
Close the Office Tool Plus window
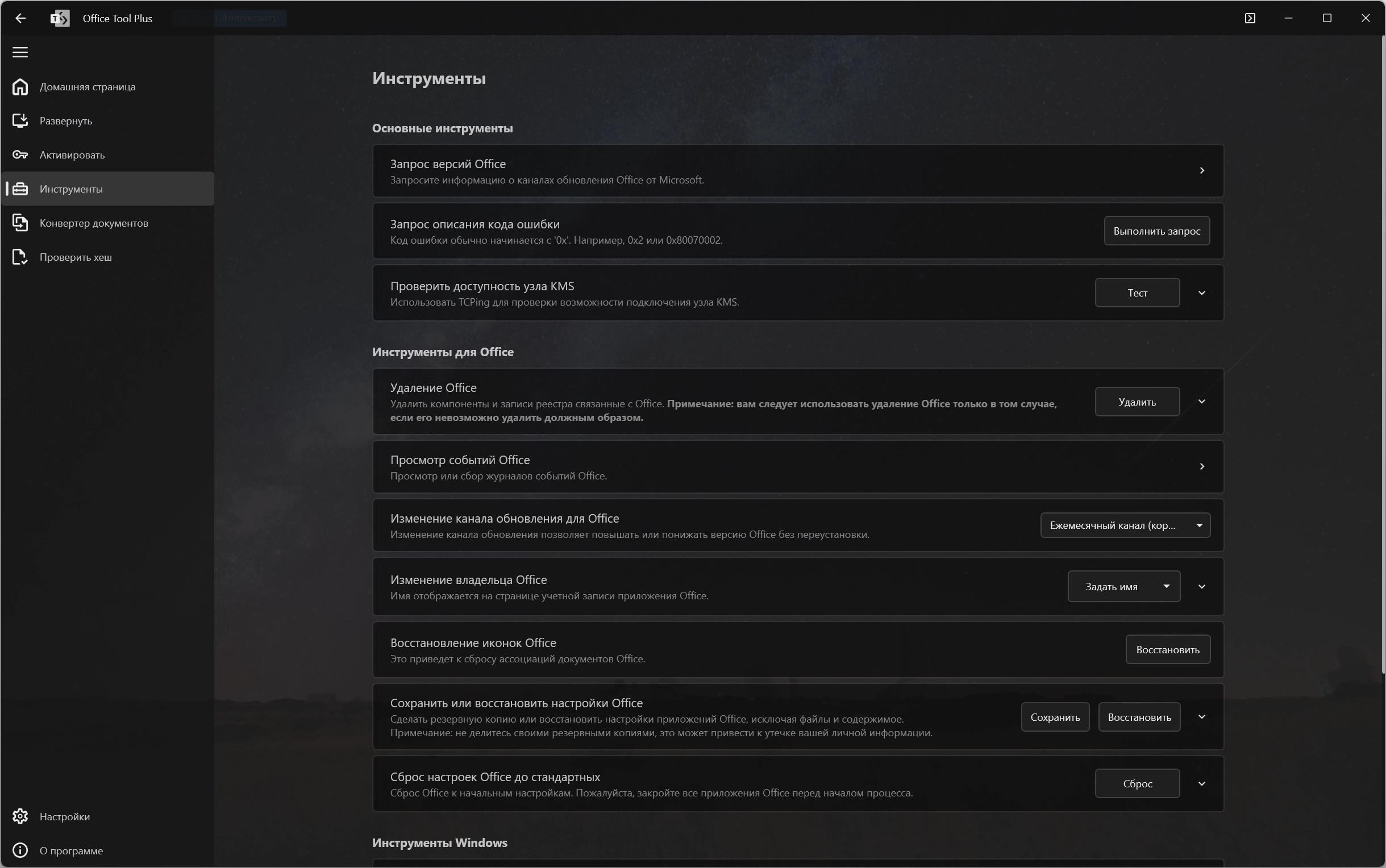1366,18
